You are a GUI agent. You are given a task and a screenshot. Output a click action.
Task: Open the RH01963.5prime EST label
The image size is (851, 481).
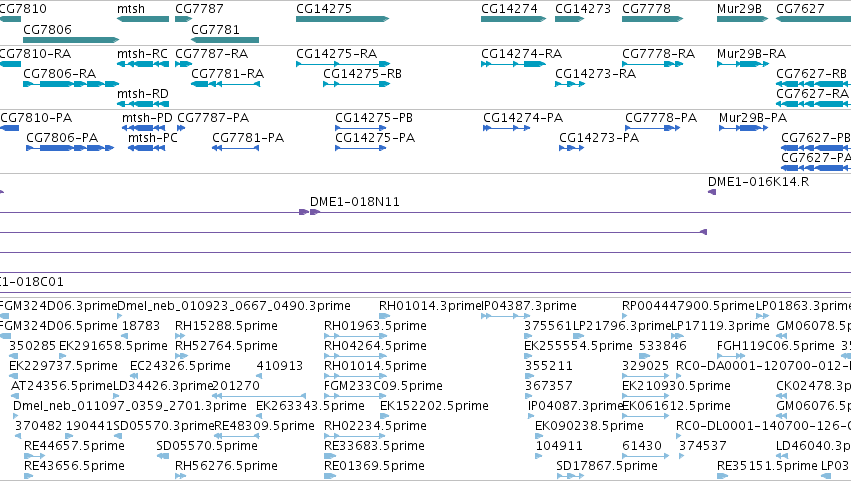coord(376,326)
